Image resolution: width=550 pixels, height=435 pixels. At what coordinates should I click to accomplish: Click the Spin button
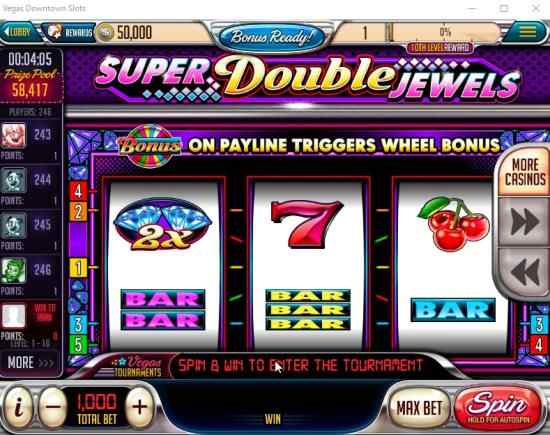(498, 408)
